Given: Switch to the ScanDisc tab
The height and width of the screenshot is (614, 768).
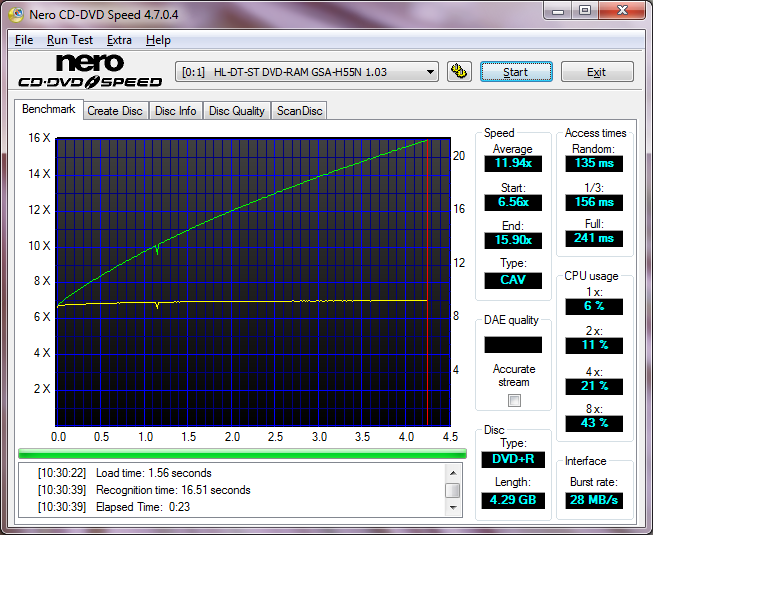Looking at the screenshot, I should click(x=299, y=111).
